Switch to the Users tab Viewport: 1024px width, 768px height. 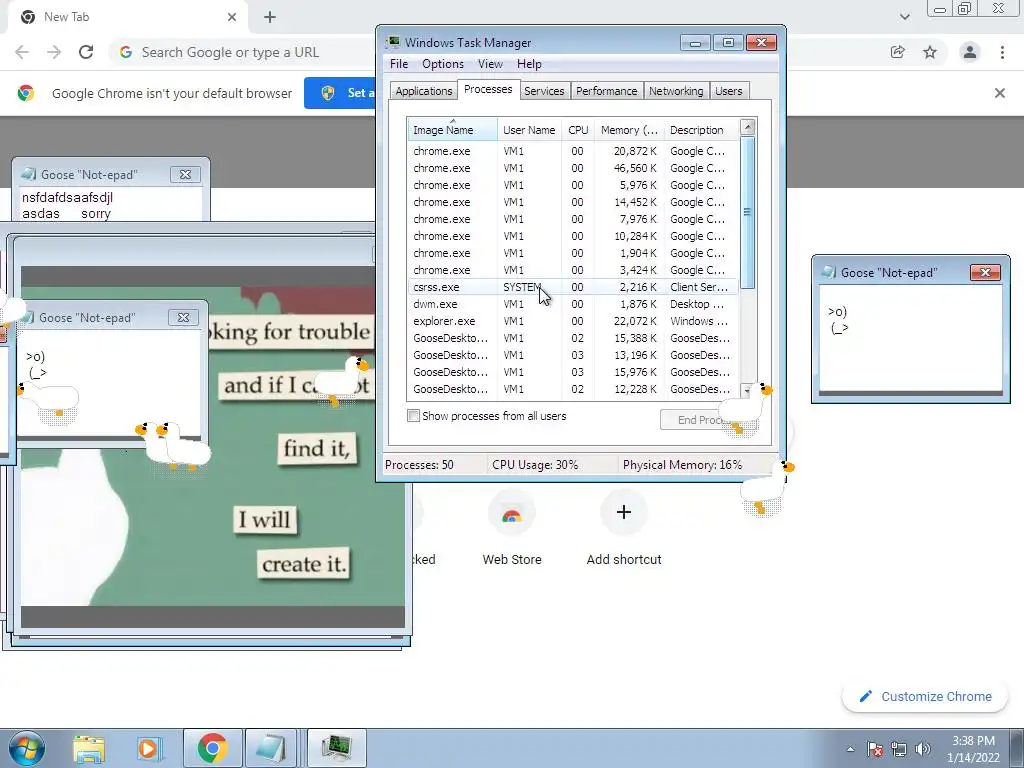729,91
